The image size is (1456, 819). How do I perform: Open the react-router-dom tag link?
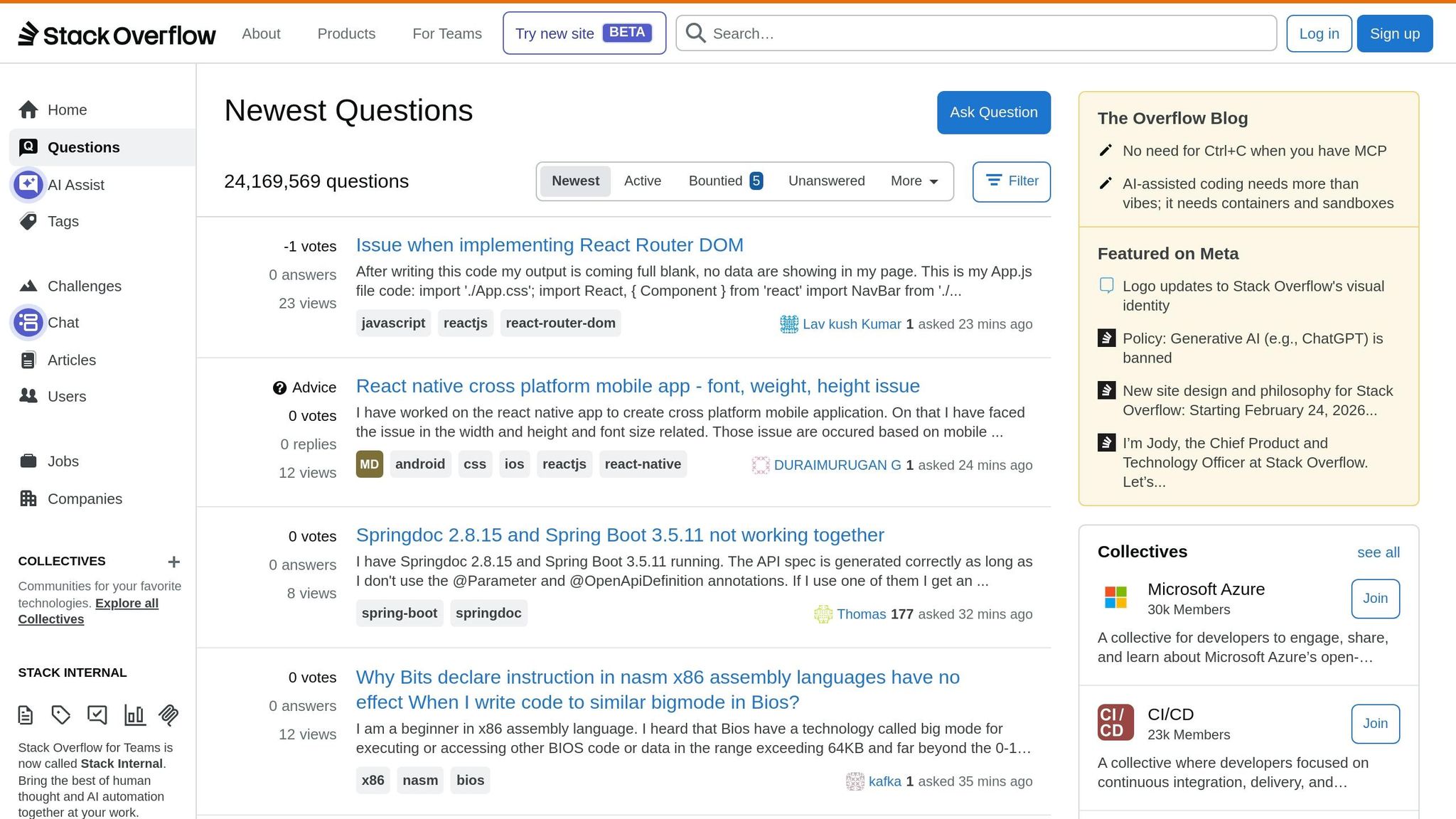(560, 323)
